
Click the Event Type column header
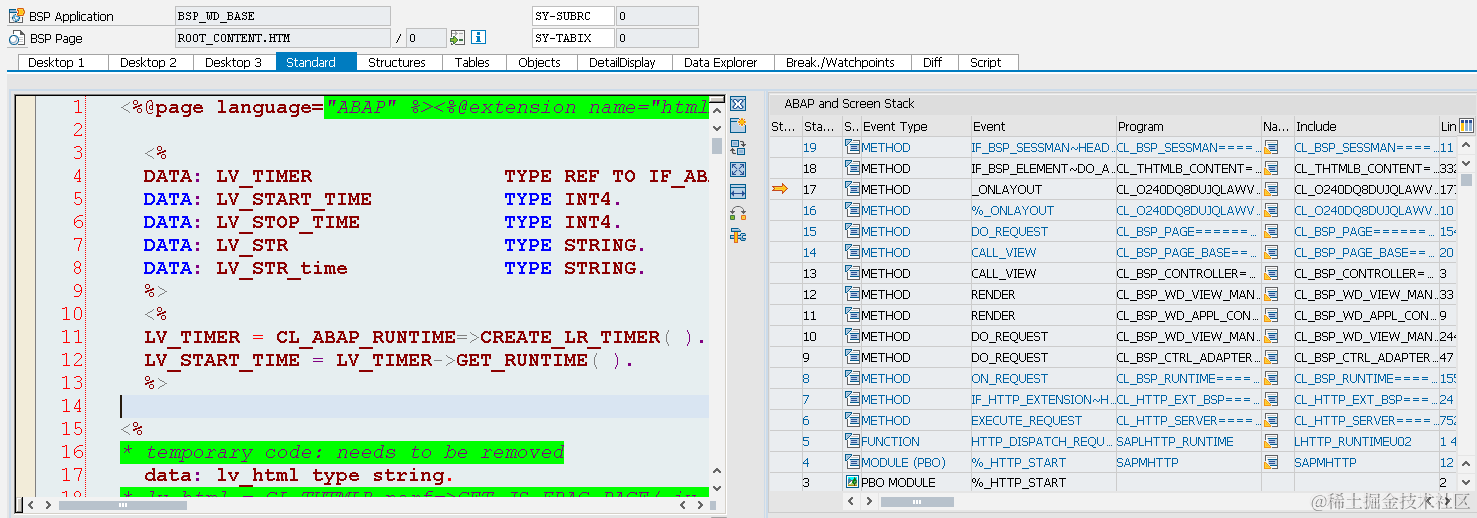(x=914, y=126)
